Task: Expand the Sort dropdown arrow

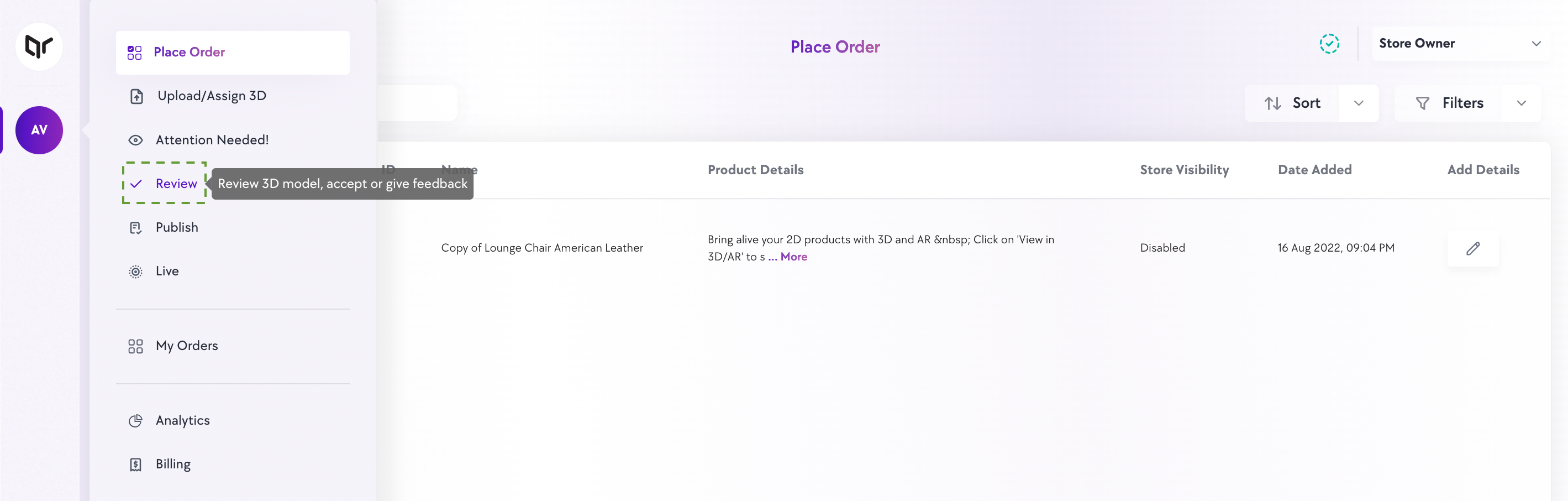Action: coord(1359,103)
